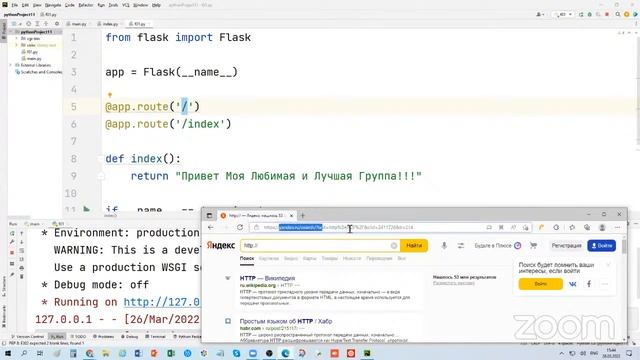Open the Navigate menu in PyCharm
The height and width of the screenshot is (360, 640).
[x=53, y=5]
